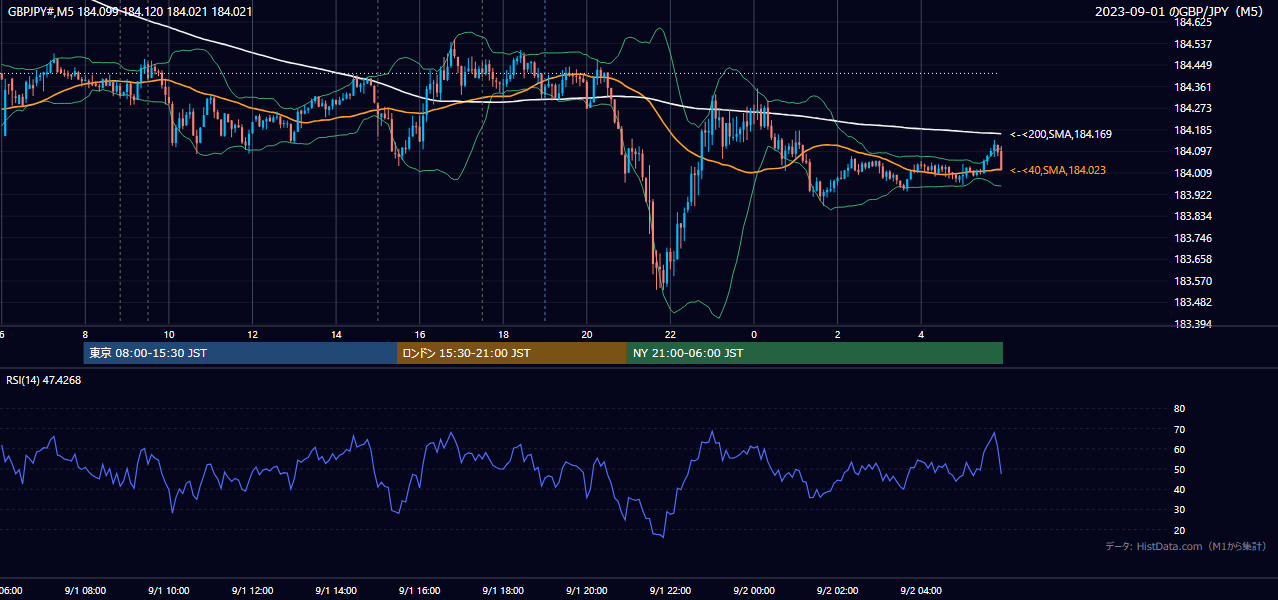Click the 9/1 12:00 bottom time label
Screen dimensions: 1278x600
tap(252, 591)
